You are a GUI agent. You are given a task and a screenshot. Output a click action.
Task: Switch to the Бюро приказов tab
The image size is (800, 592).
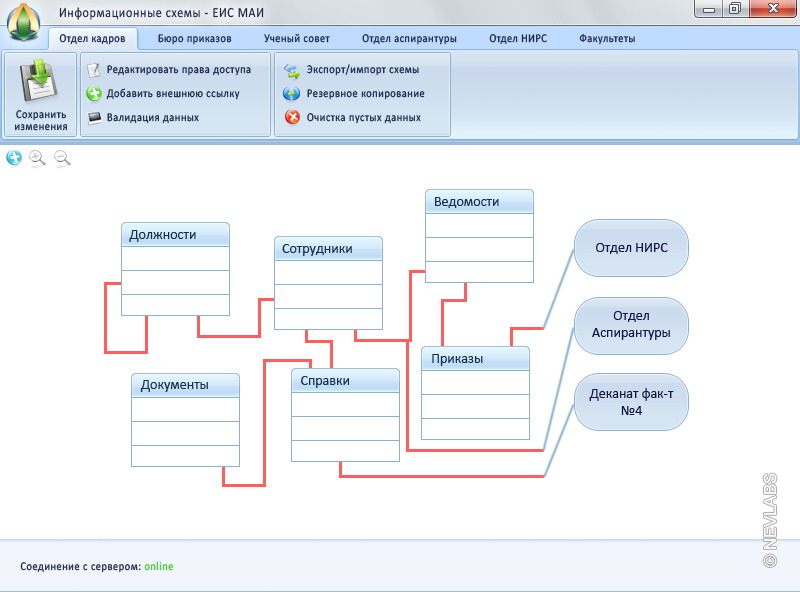pyautogui.click(x=194, y=39)
